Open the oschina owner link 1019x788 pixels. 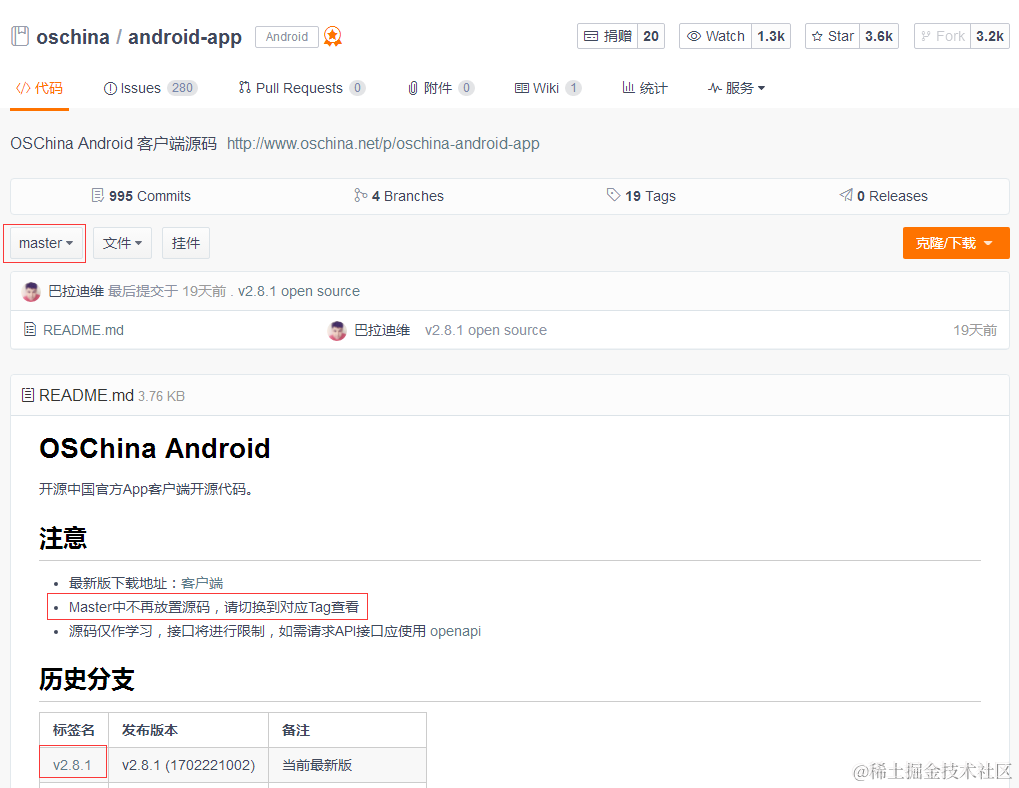73,37
